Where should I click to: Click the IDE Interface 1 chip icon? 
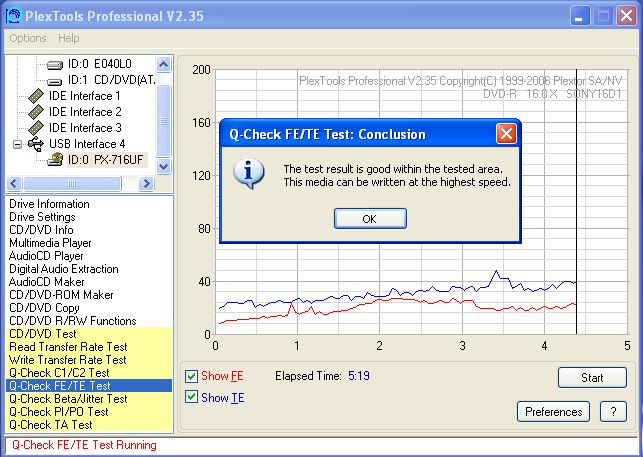pyautogui.click(x=36, y=96)
